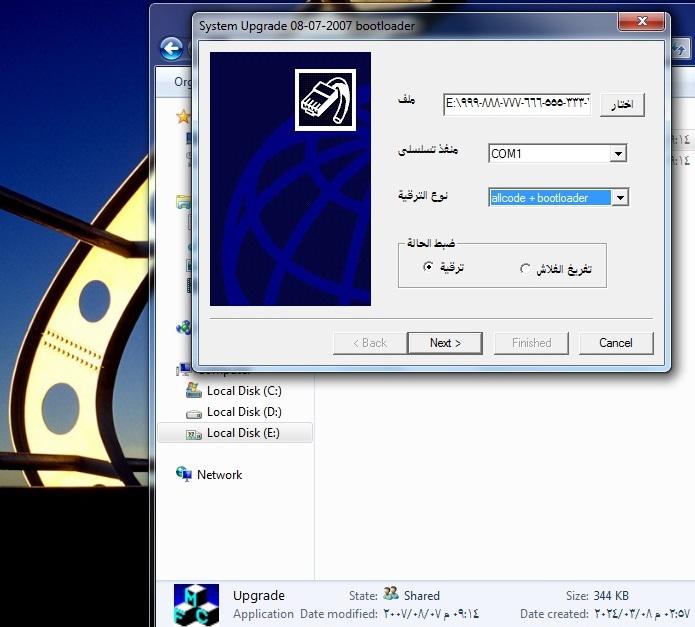Click the Network icon in sidebar

click(184, 474)
